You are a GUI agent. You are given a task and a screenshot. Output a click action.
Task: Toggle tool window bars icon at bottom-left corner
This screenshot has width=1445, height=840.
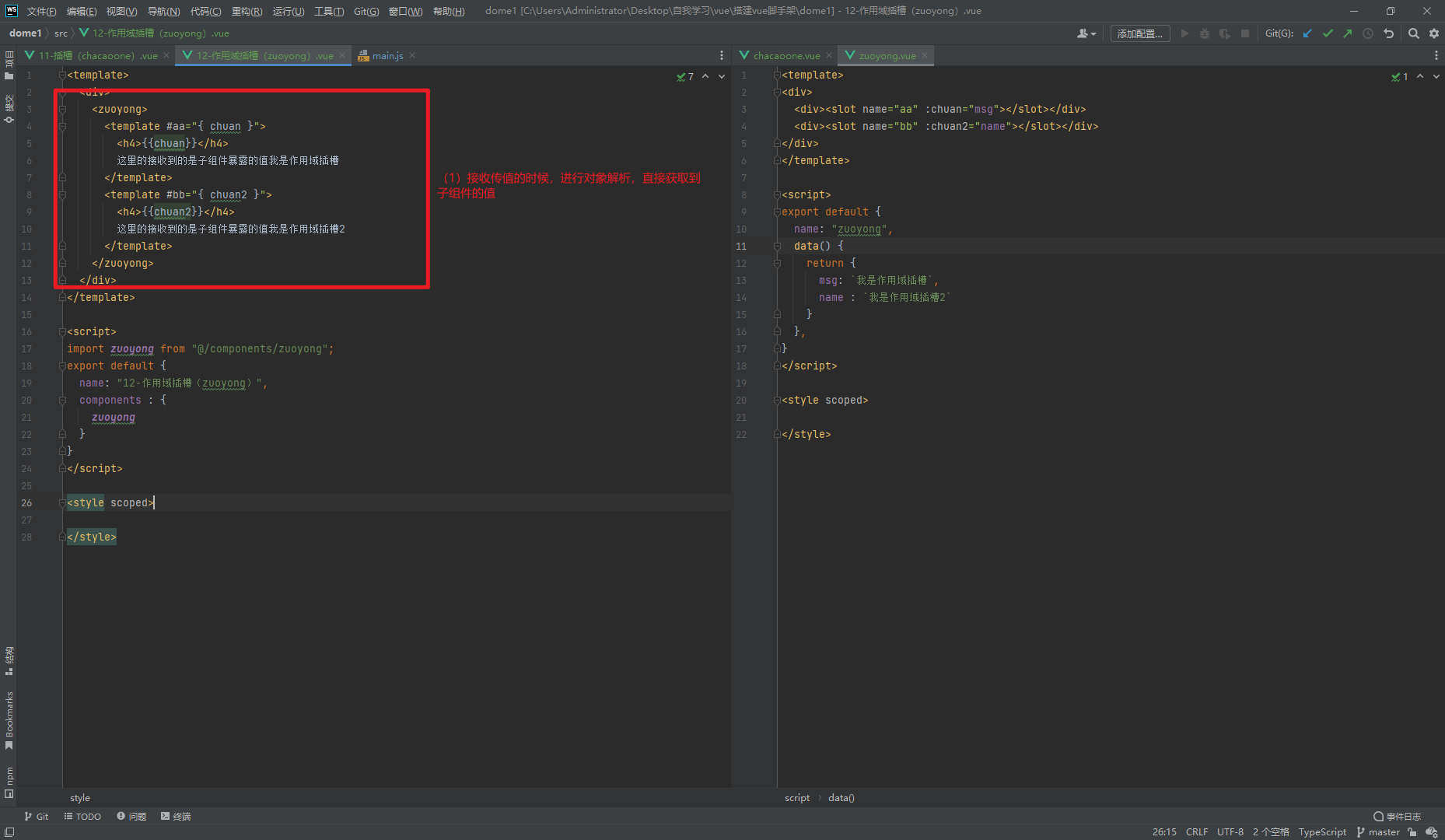tap(9, 832)
